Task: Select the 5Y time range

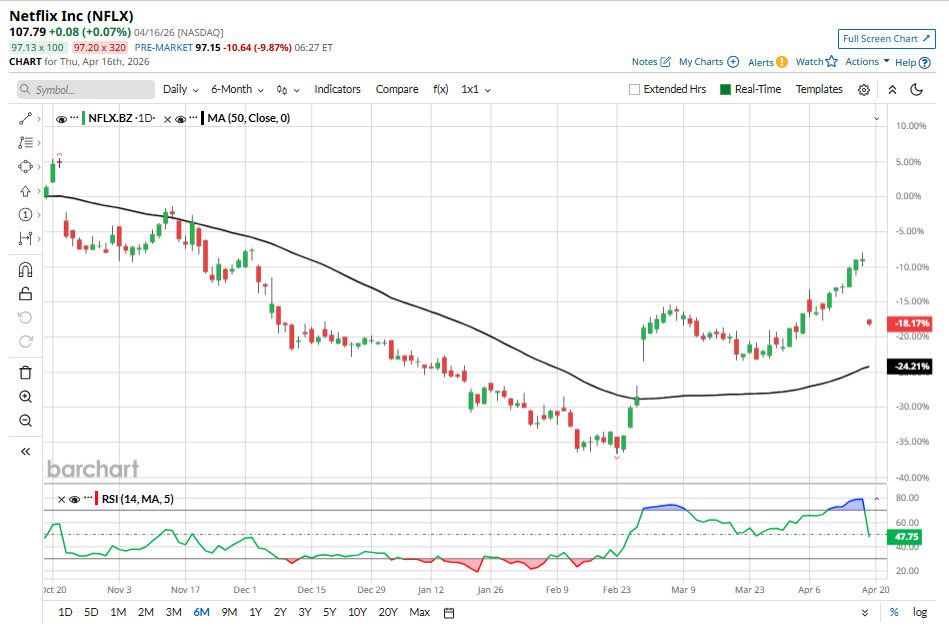Action: 329,612
